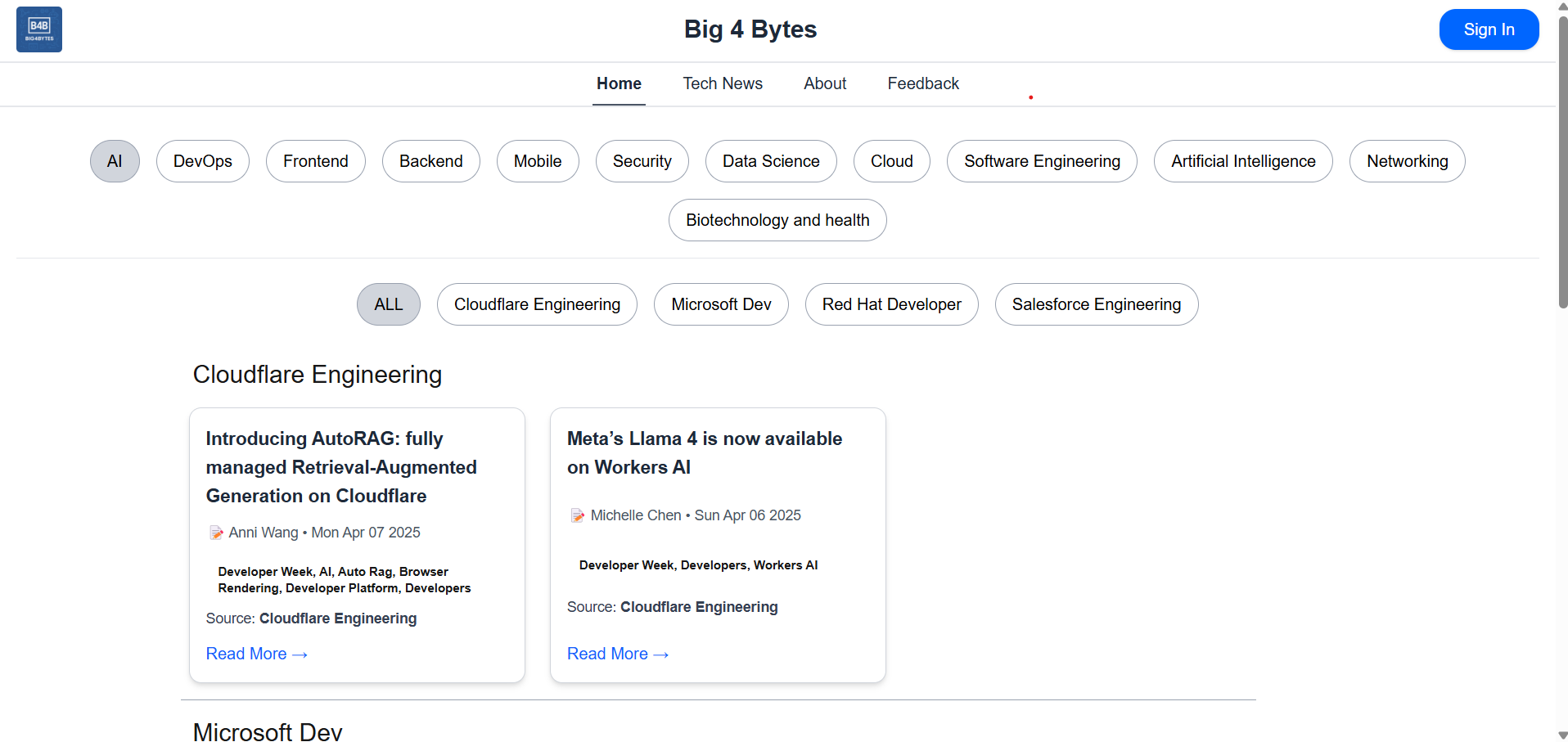This screenshot has height=742, width=1568.
Task: Click the Introducing AutoRAG article title
Action: [341, 467]
